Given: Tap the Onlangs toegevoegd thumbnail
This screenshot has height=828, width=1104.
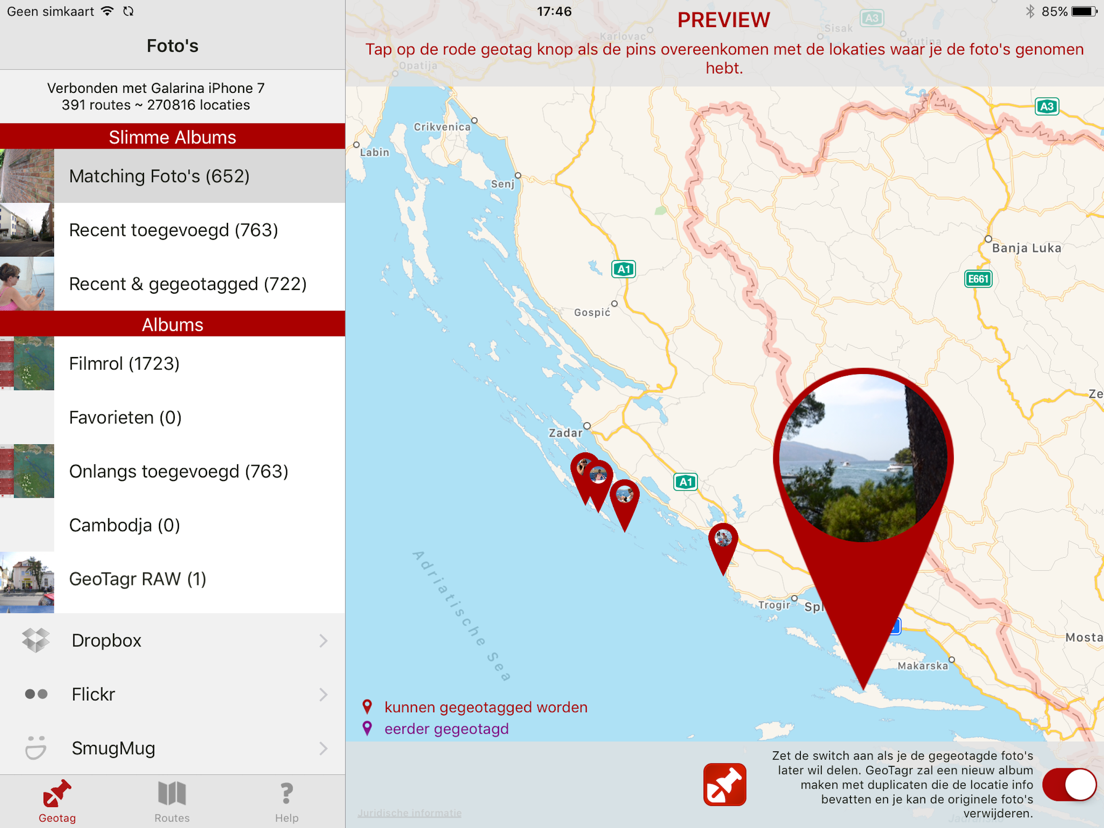Looking at the screenshot, I should click(27, 471).
